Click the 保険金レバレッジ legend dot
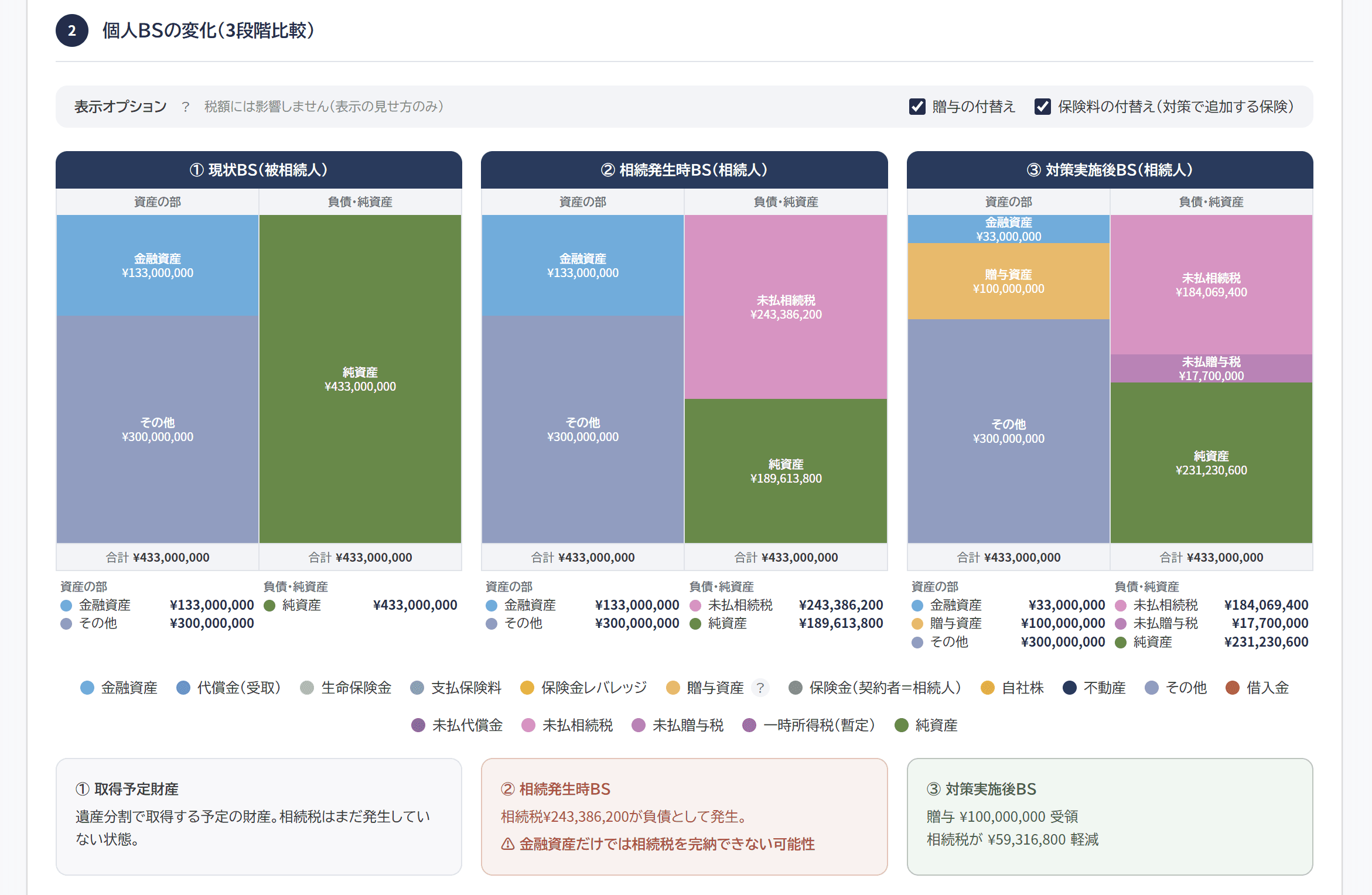This screenshot has height=895, width=1372. click(x=527, y=688)
